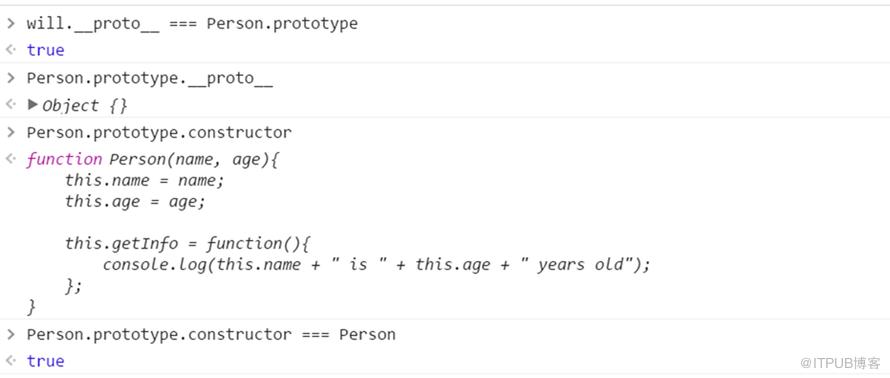Select the Person.prototype.__proto__ command text
Image resolution: width=890 pixels, height=378 pixels.
(x=149, y=79)
